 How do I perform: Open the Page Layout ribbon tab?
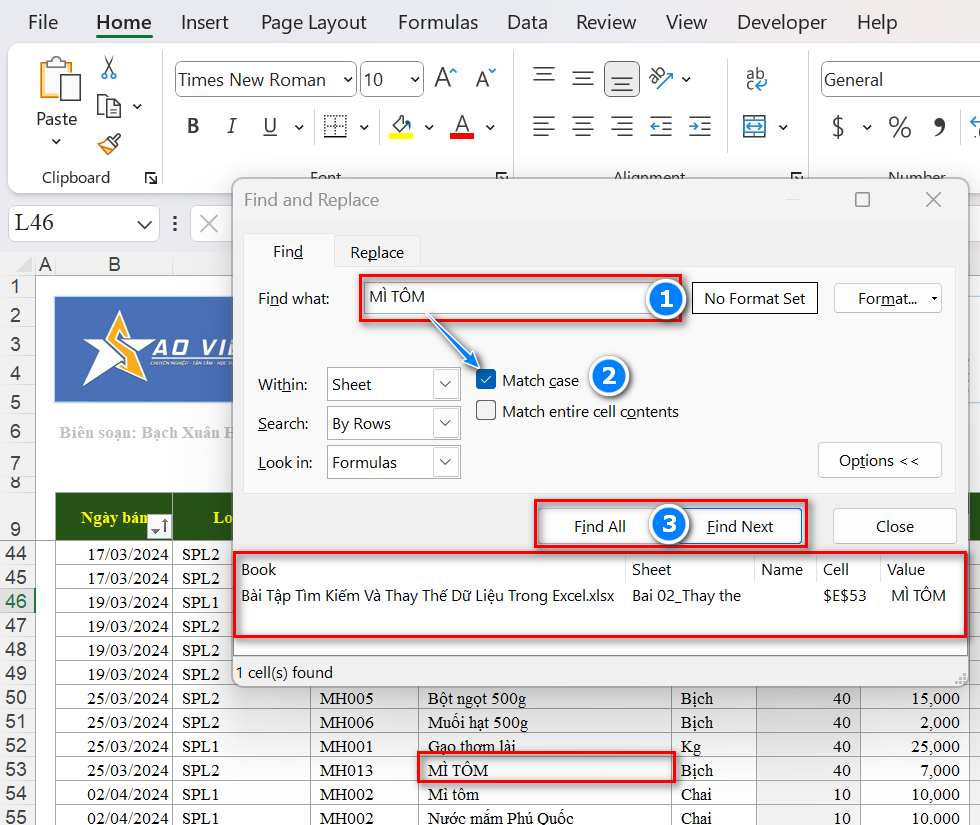[314, 22]
